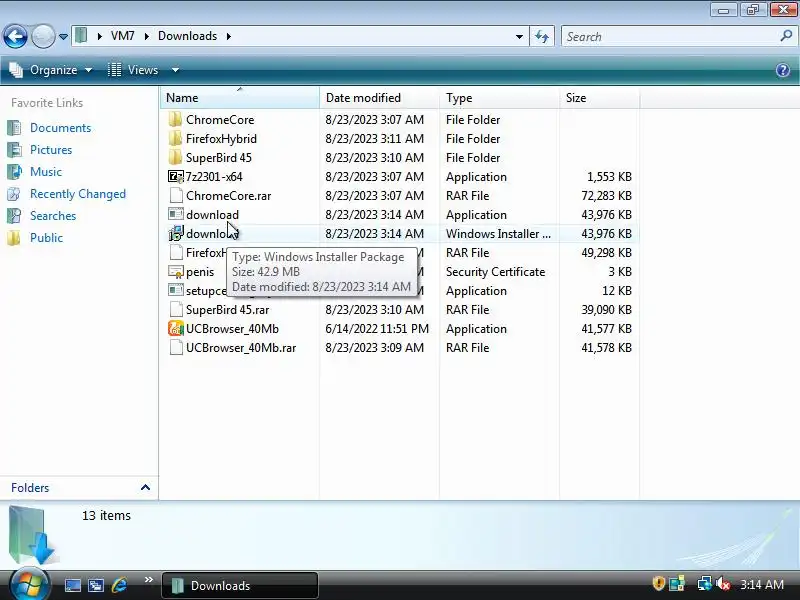
Task: Select the download Application file icon
Action: click(176, 214)
